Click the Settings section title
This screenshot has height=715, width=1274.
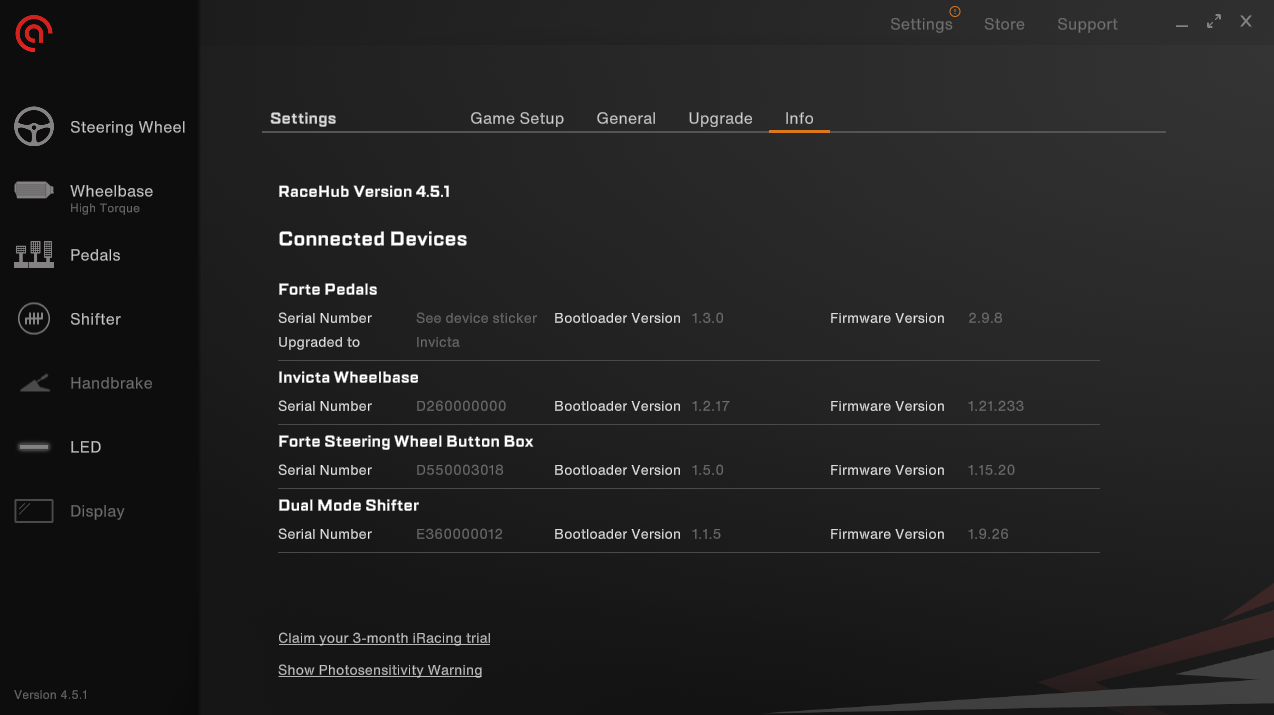pos(303,118)
